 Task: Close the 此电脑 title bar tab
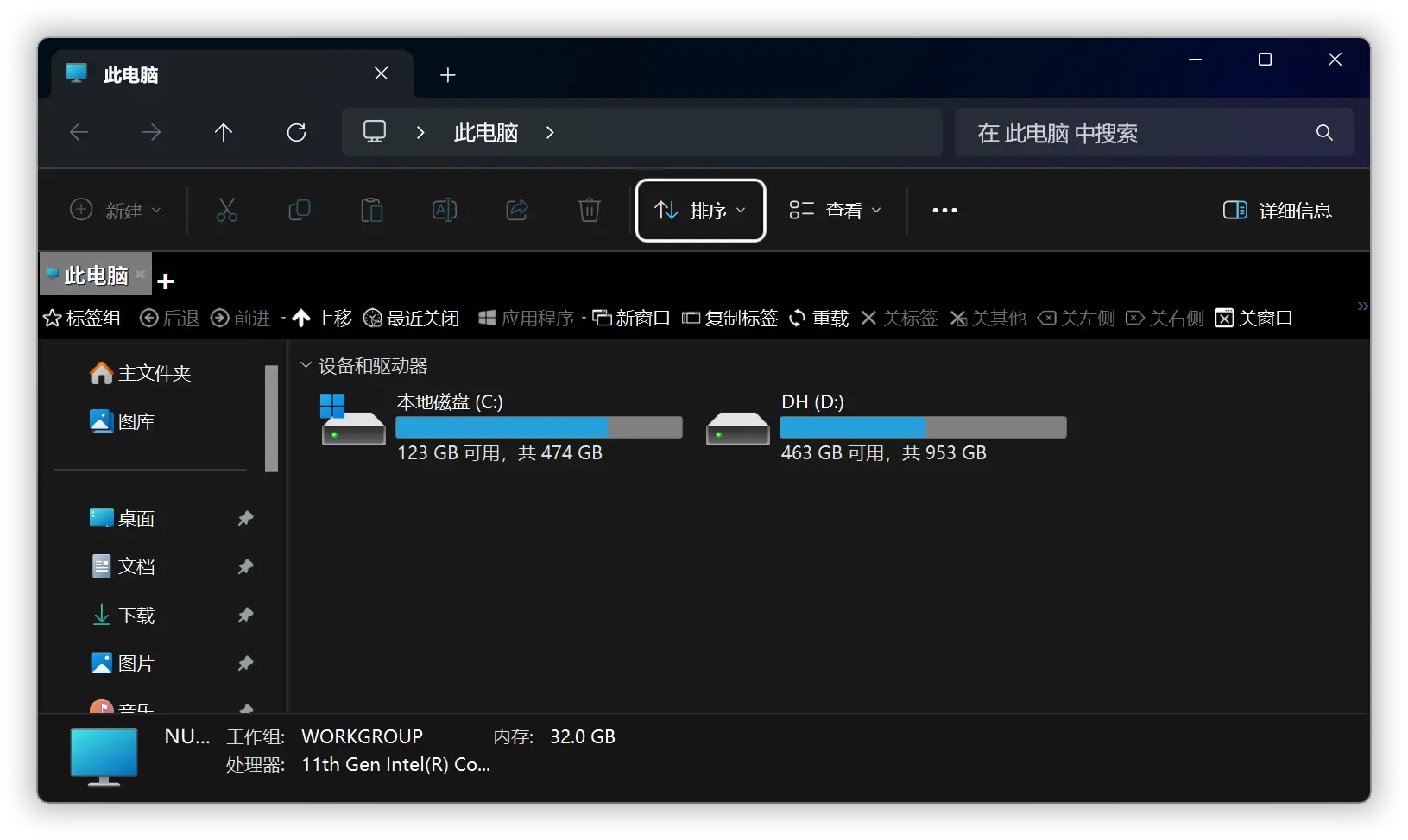click(381, 73)
